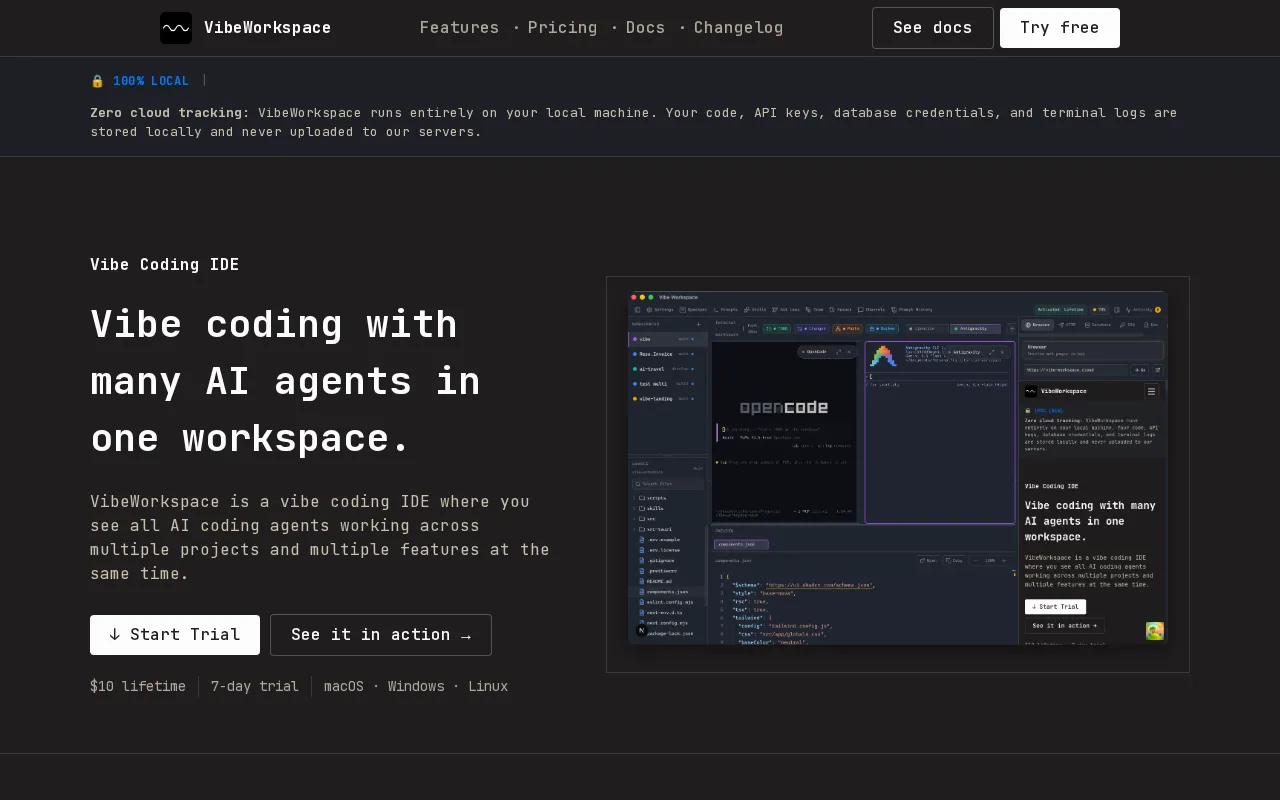The width and height of the screenshot is (1280, 800).
Task: Click the lock icon beside 100% LOCAL
Action: (97, 81)
